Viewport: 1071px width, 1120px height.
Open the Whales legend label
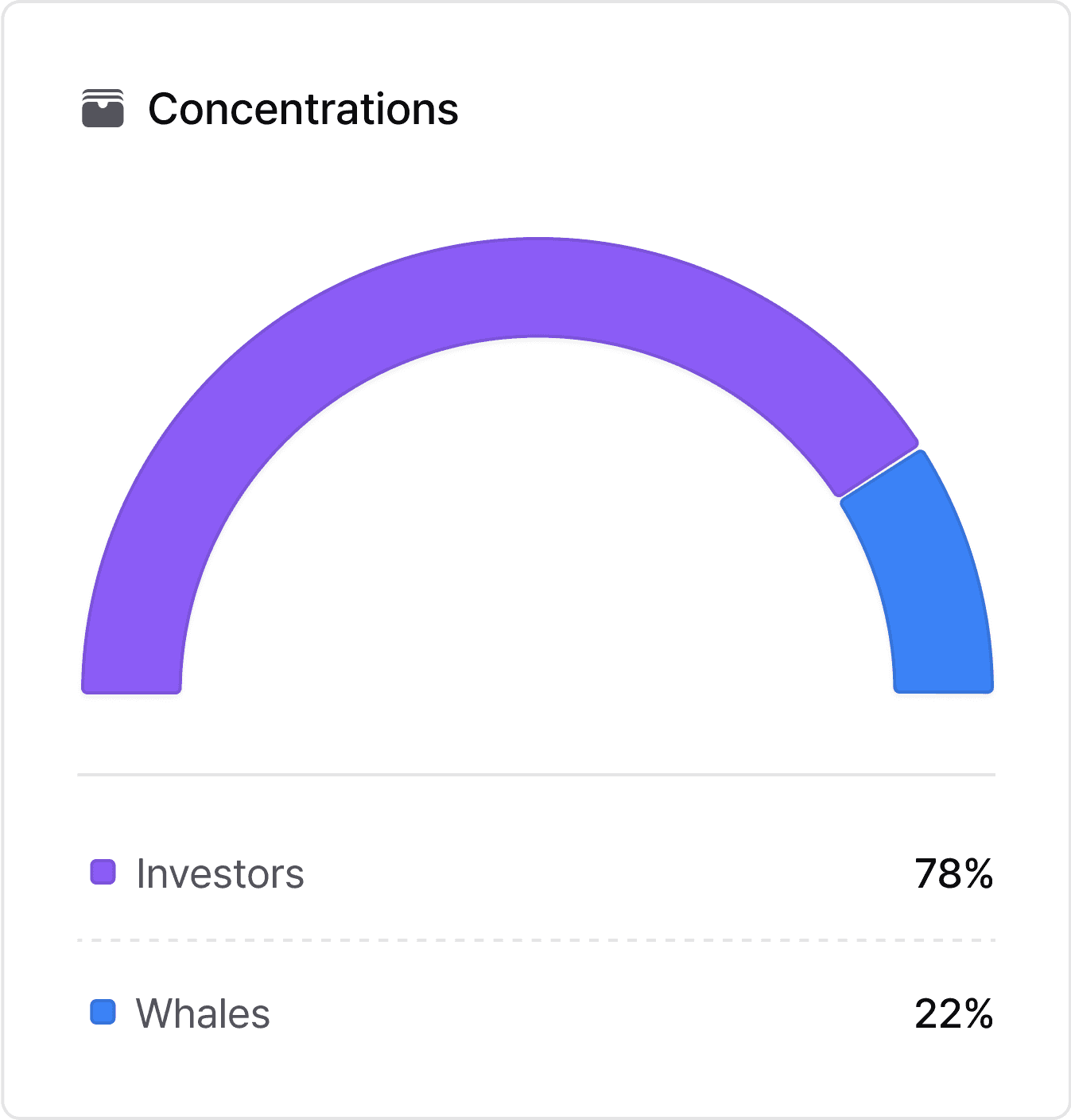point(204,1014)
